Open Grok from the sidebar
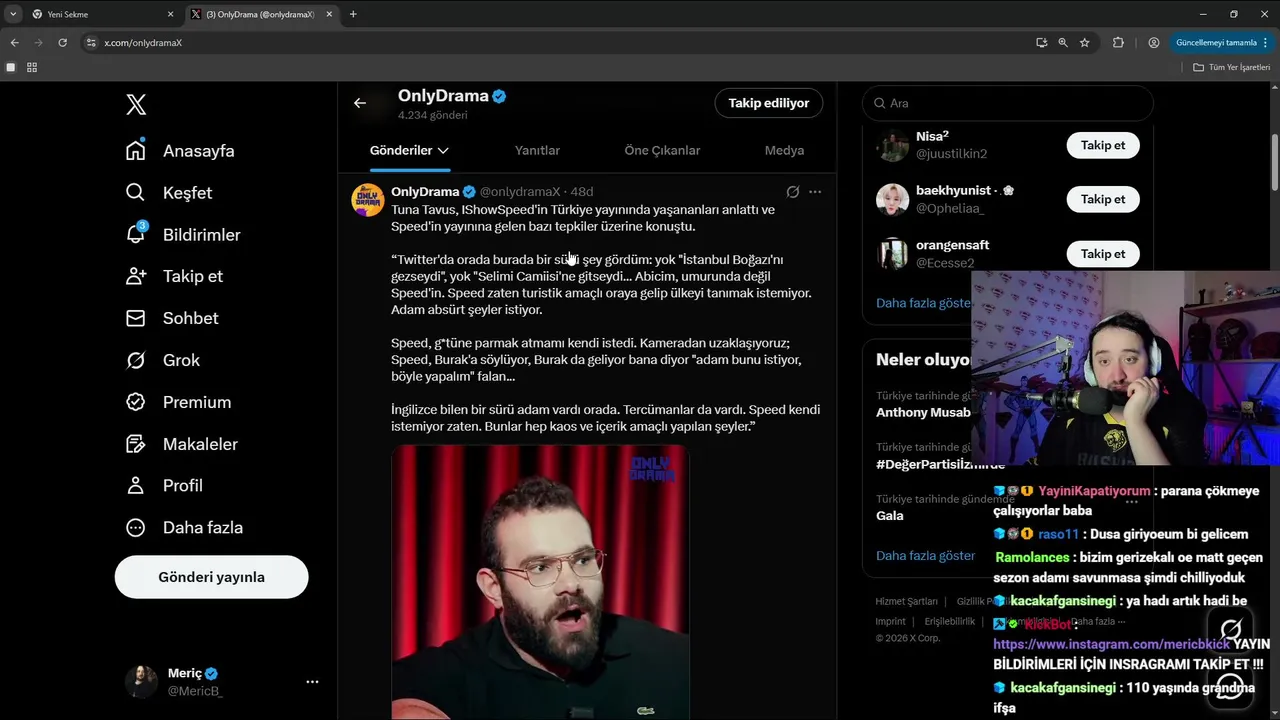1280x720 pixels. click(163, 360)
